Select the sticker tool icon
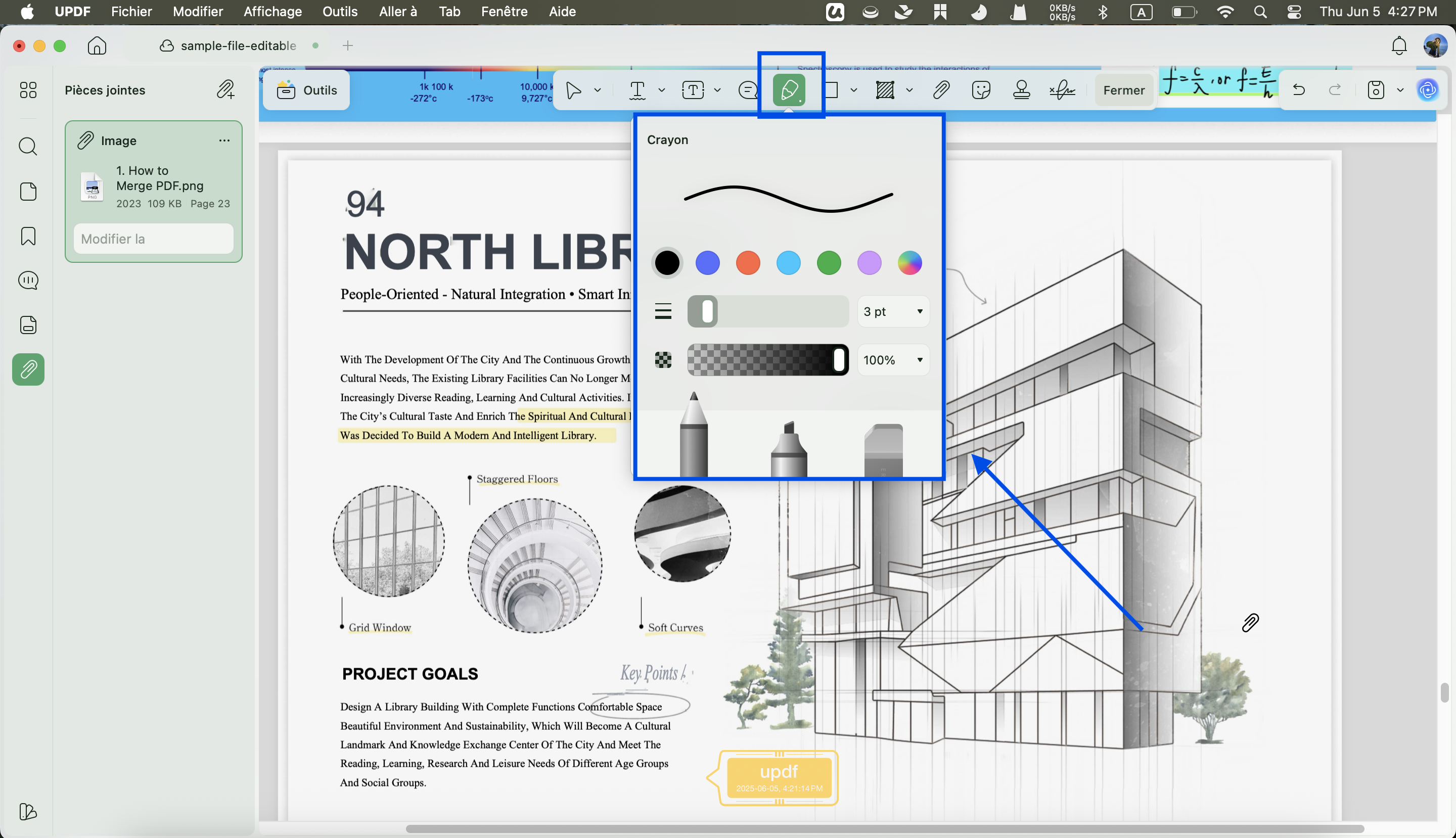Image resolution: width=1456 pixels, height=838 pixels. pyautogui.click(x=980, y=90)
